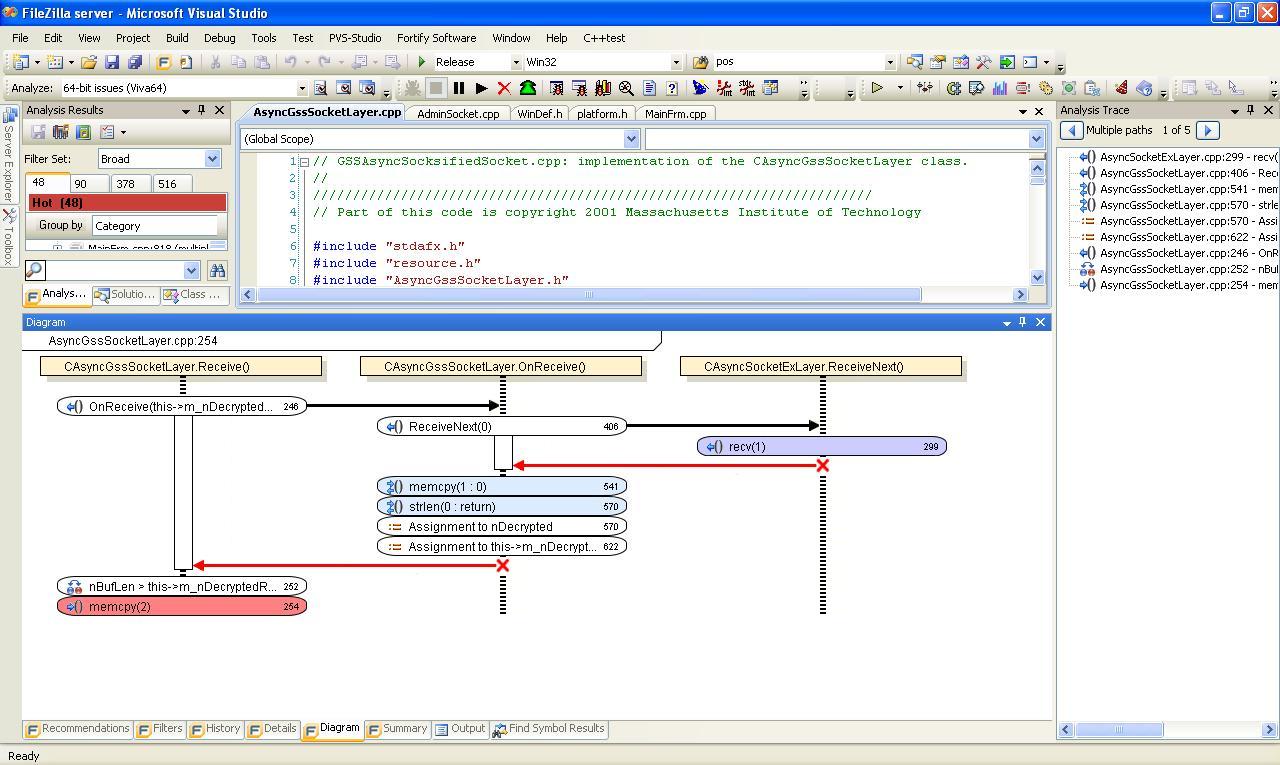Screen dimensions: 1280x765
Task: Click the recv(1) diagram node
Action: 821,447
